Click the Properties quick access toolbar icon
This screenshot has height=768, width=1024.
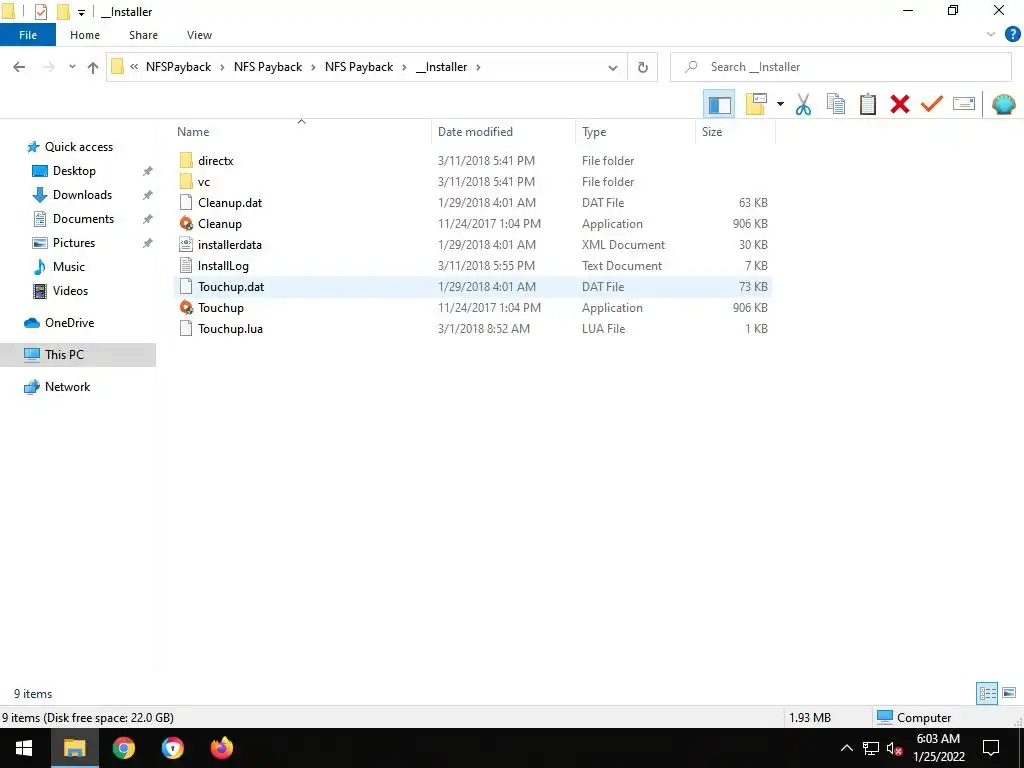(40, 12)
